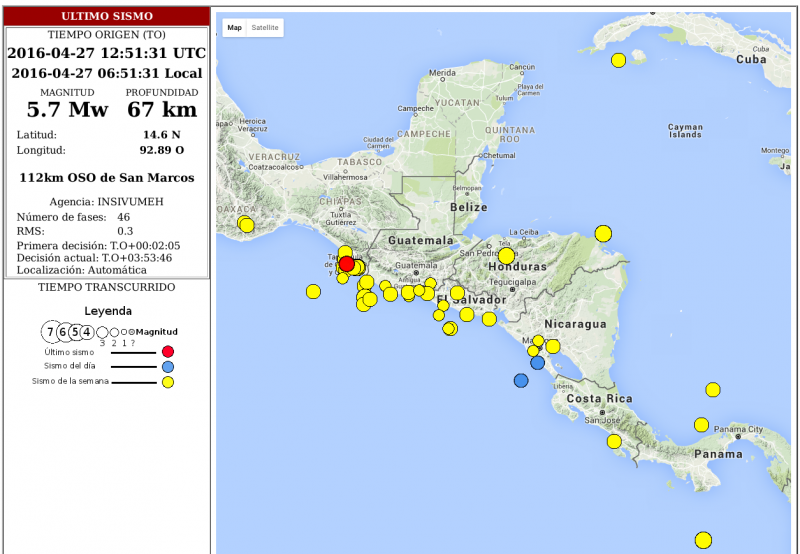Click the yellow earthquake marker southwest of Cuba
This screenshot has height=554, width=800.
point(618,60)
